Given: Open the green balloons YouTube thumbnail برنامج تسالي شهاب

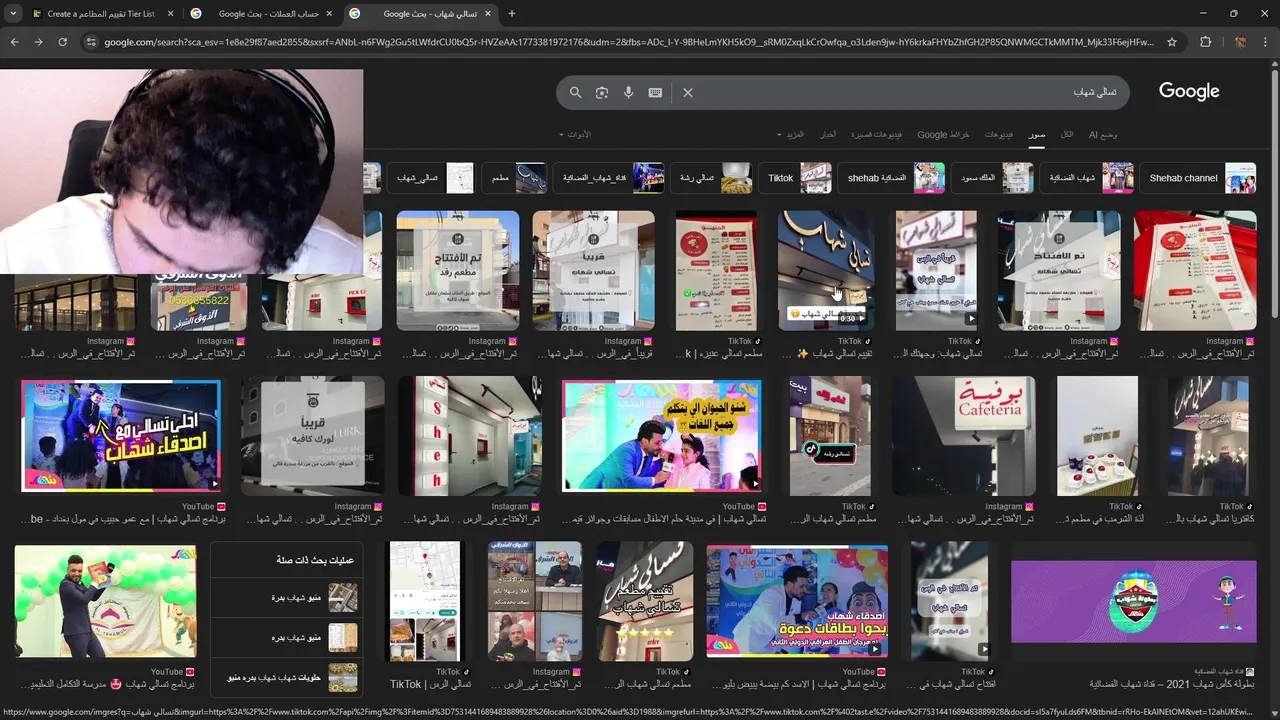Looking at the screenshot, I should coord(105,601).
